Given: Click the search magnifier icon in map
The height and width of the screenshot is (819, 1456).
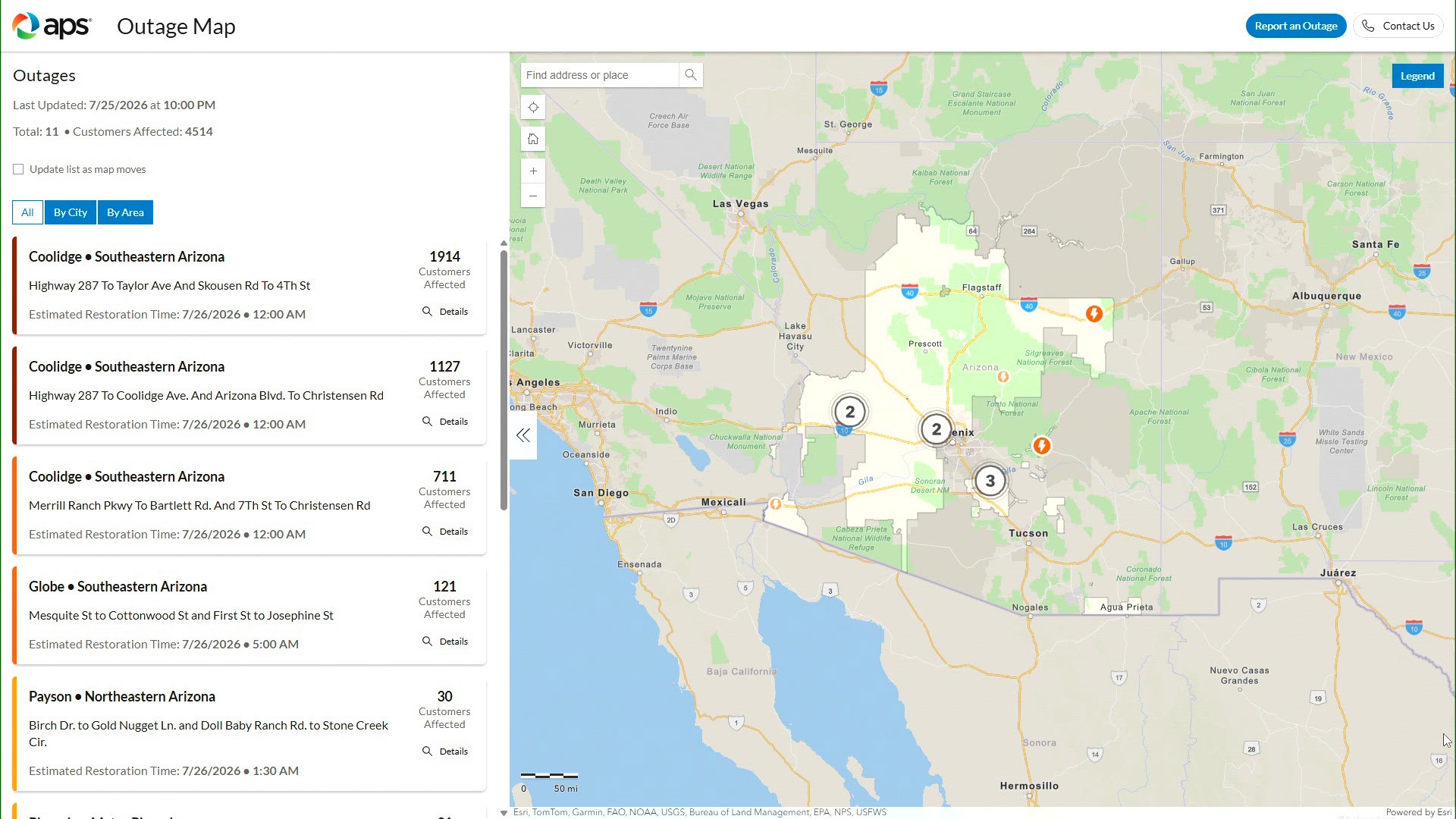Looking at the screenshot, I should coord(690,75).
